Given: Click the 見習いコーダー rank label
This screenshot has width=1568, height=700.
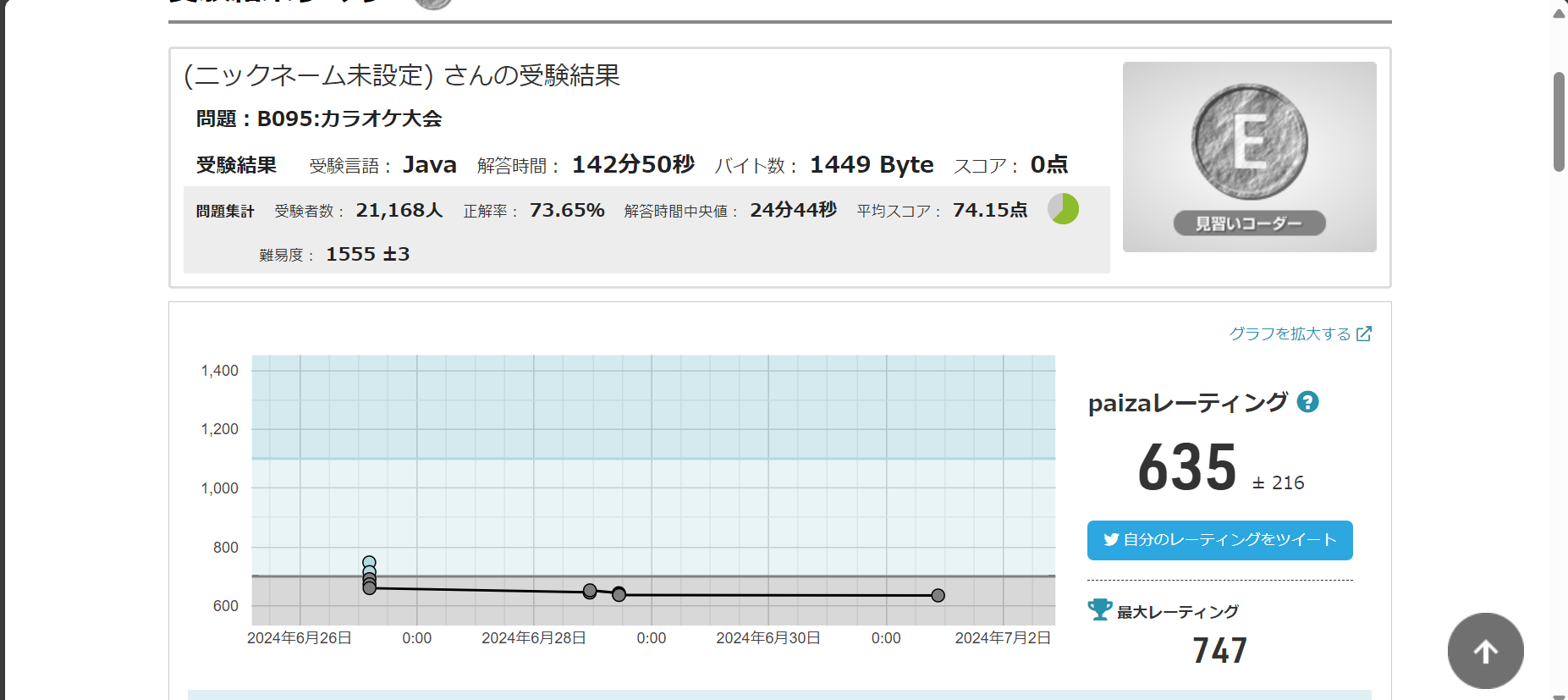Looking at the screenshot, I should point(1249,223).
